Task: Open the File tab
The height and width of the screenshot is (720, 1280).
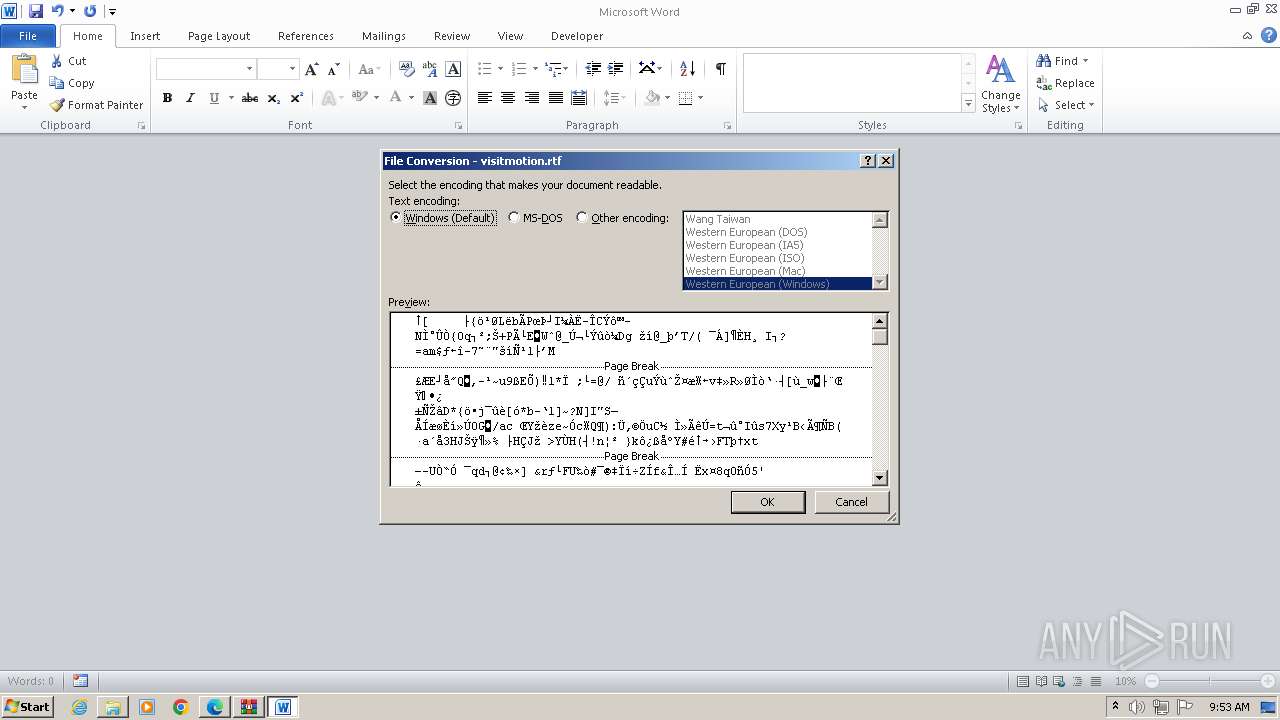Action: pyautogui.click(x=28, y=36)
